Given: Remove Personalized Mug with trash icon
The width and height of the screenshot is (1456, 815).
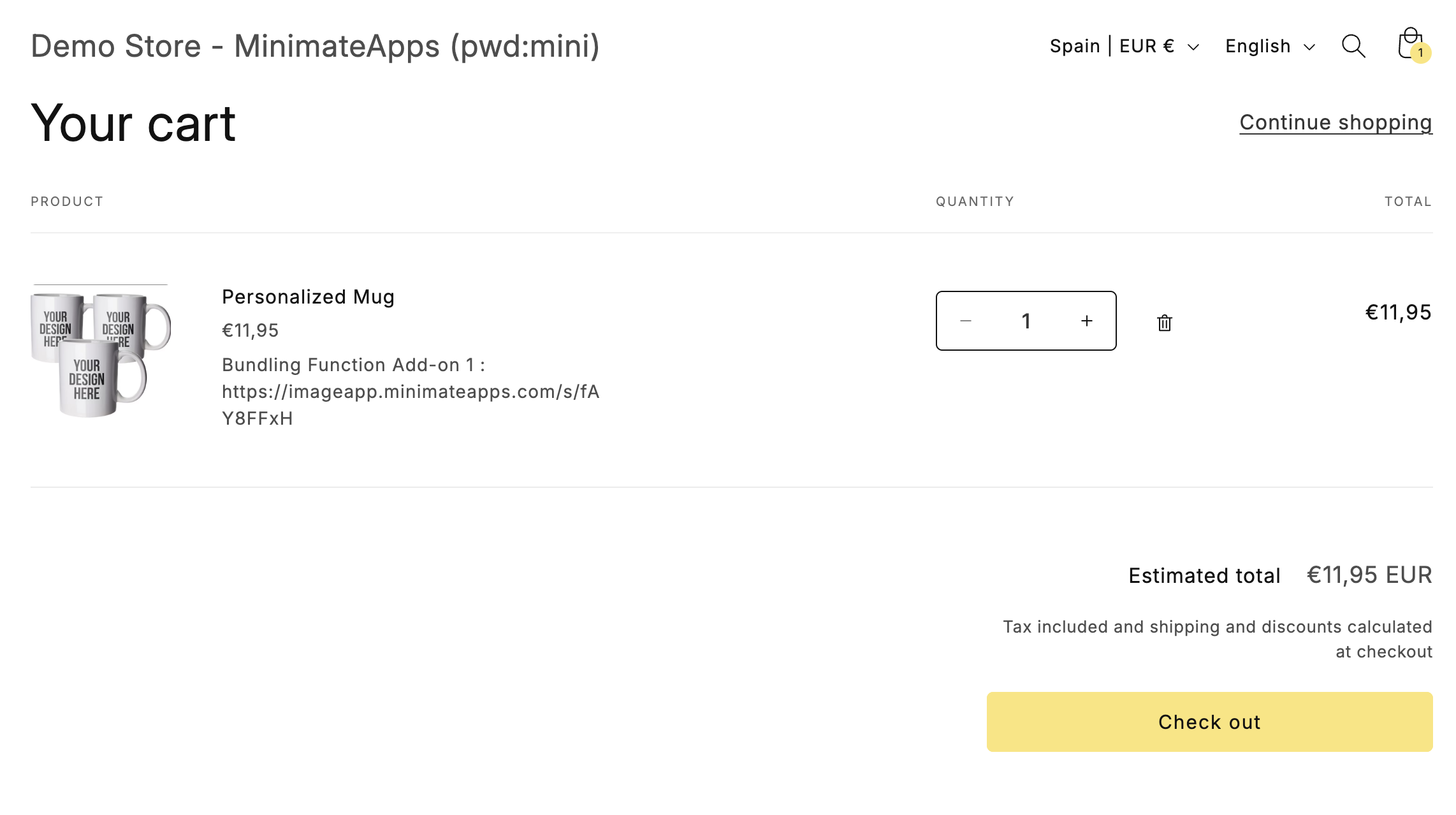Looking at the screenshot, I should click(1164, 323).
